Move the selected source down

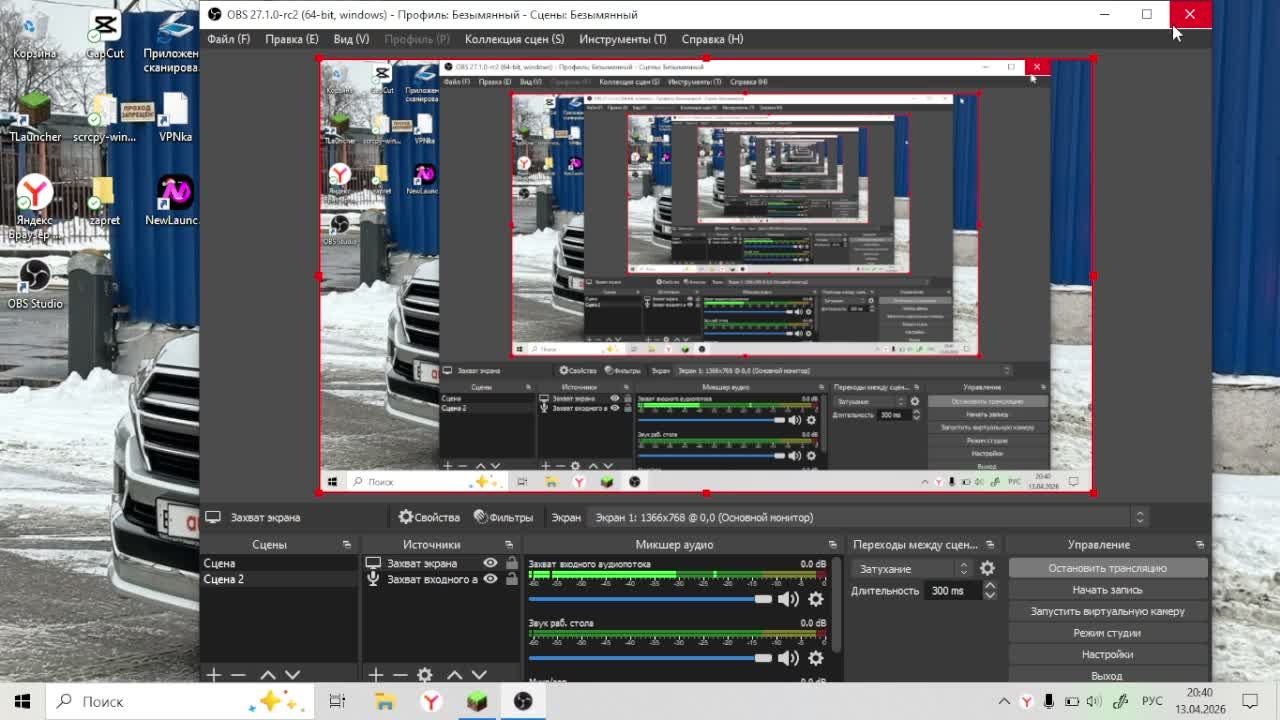click(479, 675)
